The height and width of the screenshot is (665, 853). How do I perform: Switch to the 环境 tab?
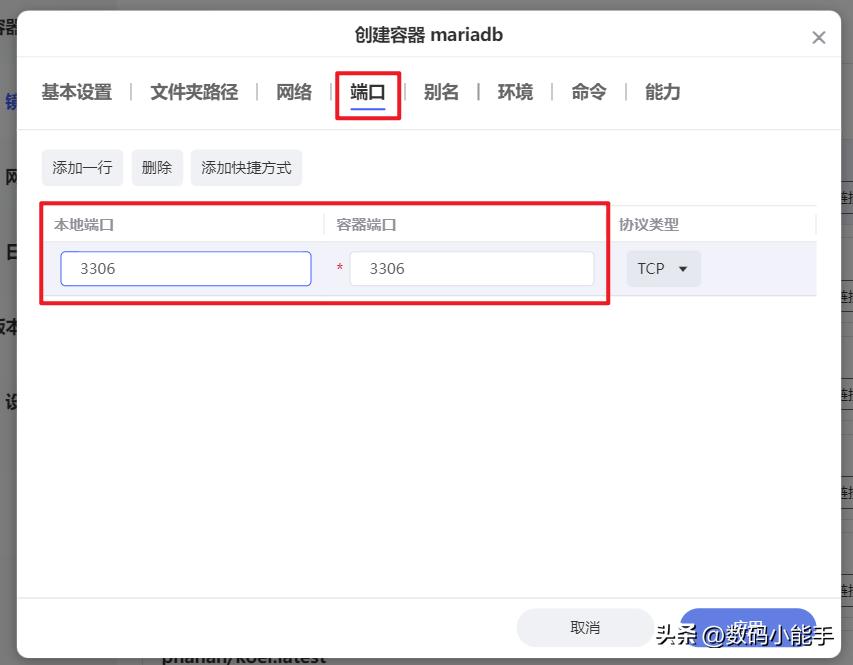click(x=515, y=92)
